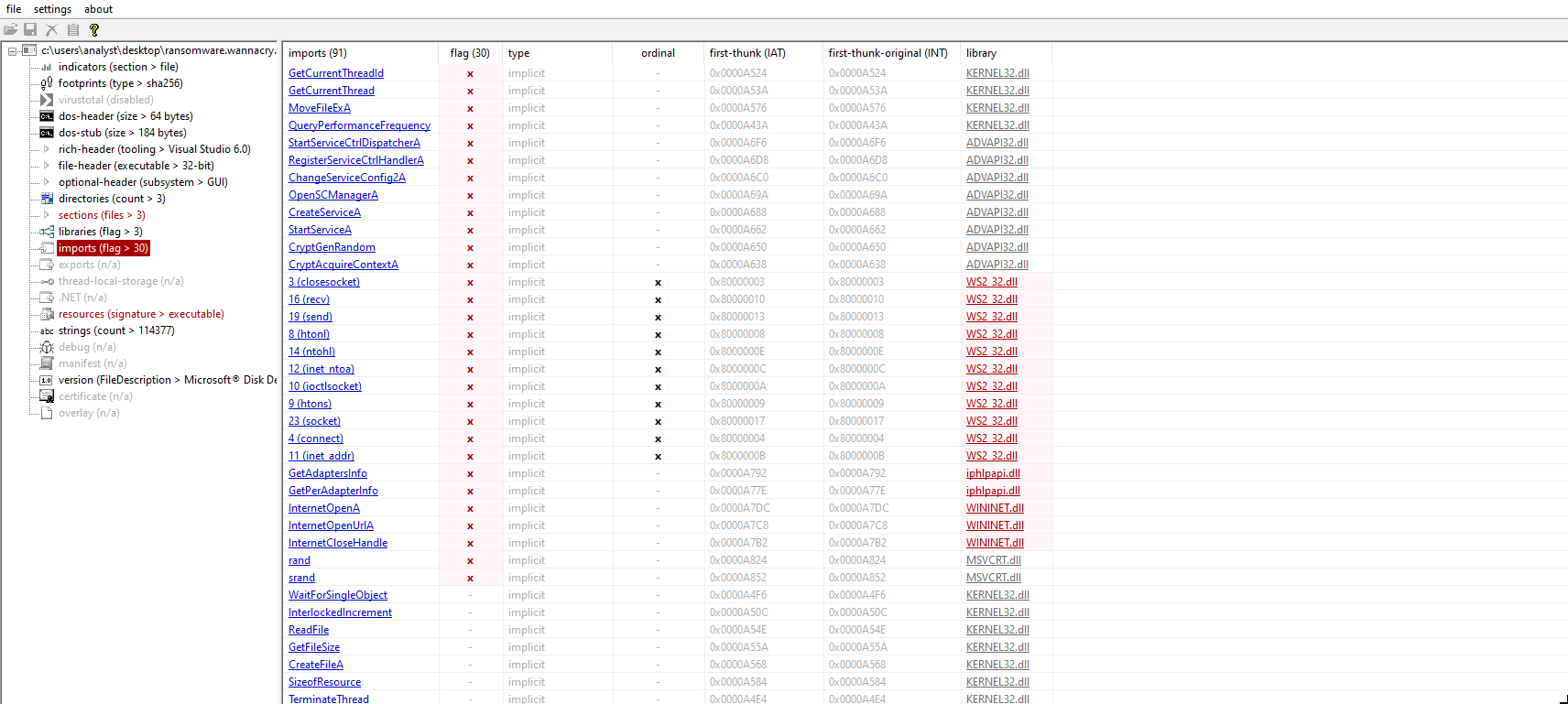Click the CreateServiceA function link
The image size is (1568, 704).
pos(324,212)
